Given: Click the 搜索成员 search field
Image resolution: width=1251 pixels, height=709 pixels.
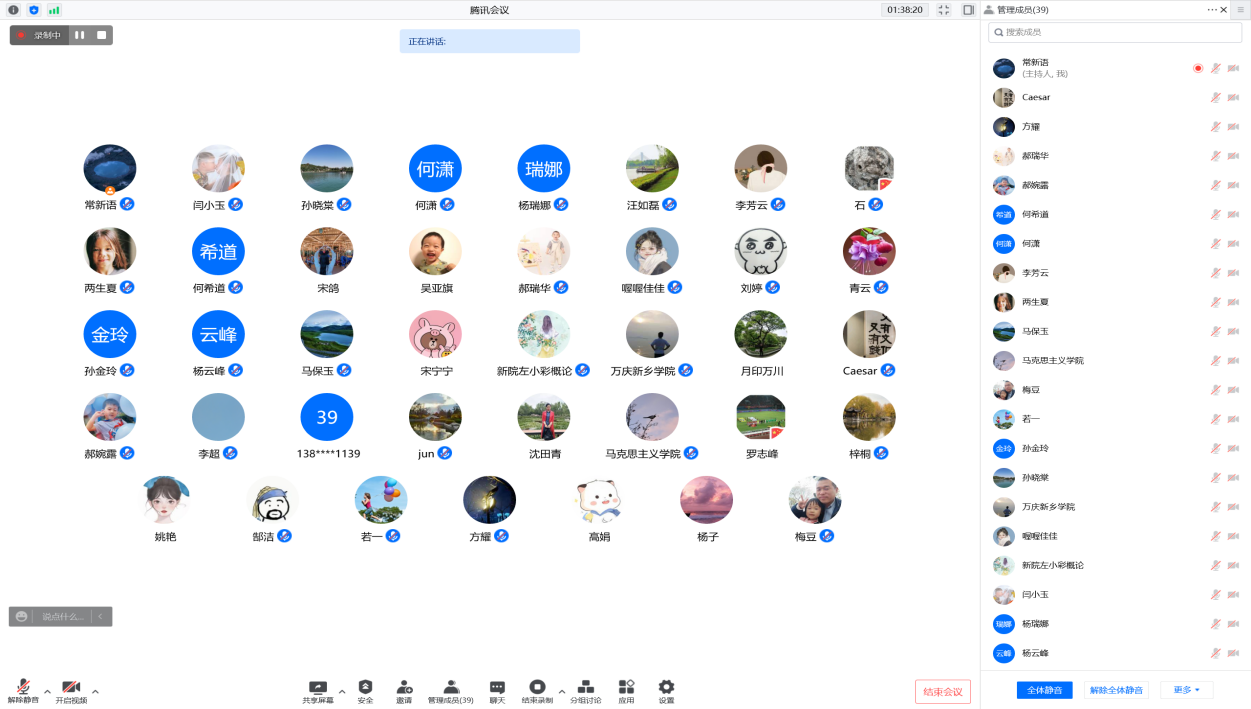Looking at the screenshot, I should point(1114,33).
